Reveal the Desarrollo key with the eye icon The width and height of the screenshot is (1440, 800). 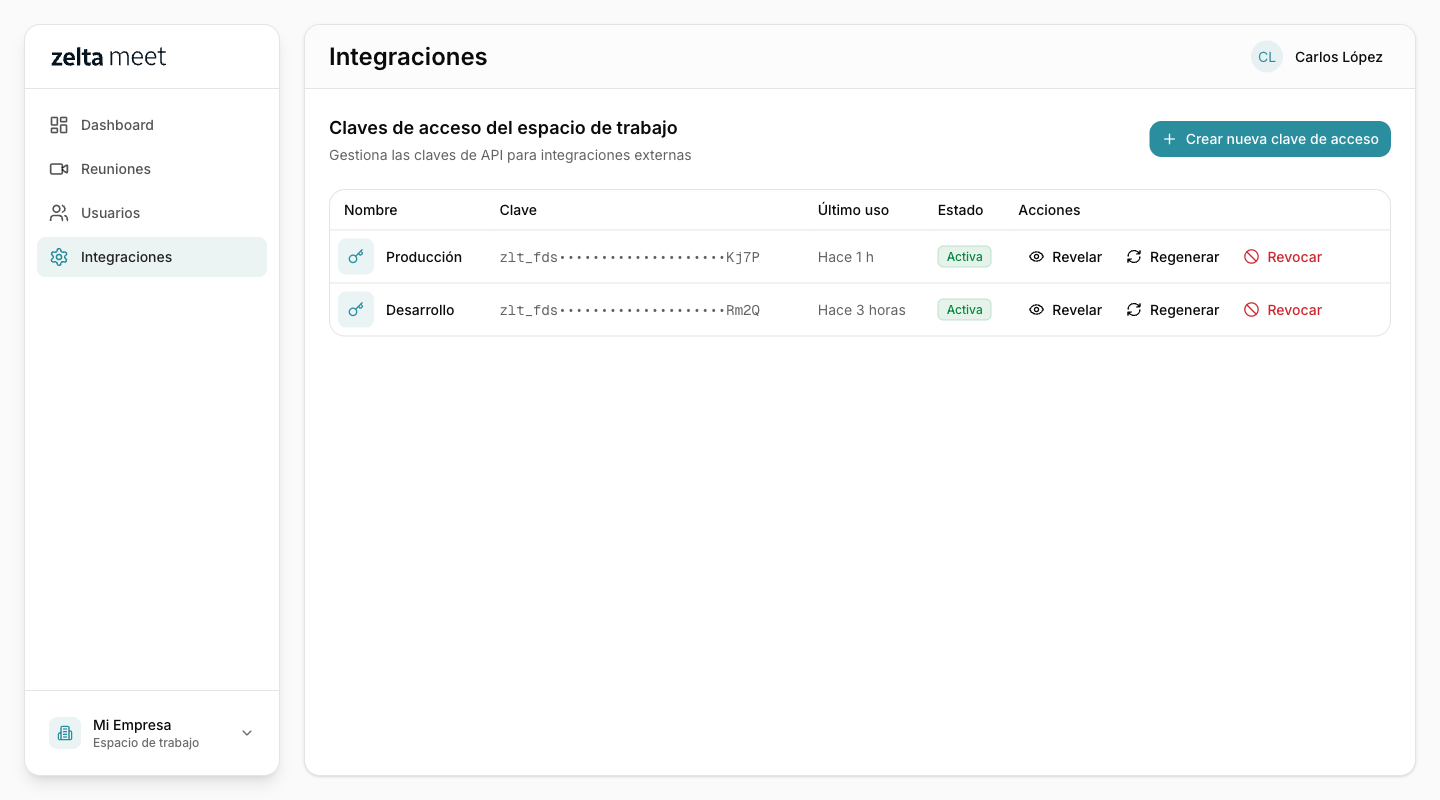(1038, 309)
